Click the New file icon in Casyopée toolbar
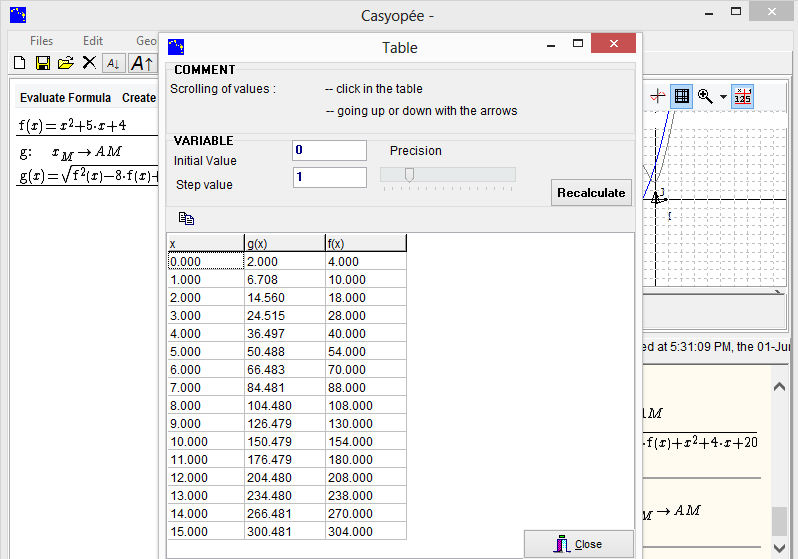The width and height of the screenshot is (798, 559). coord(19,63)
